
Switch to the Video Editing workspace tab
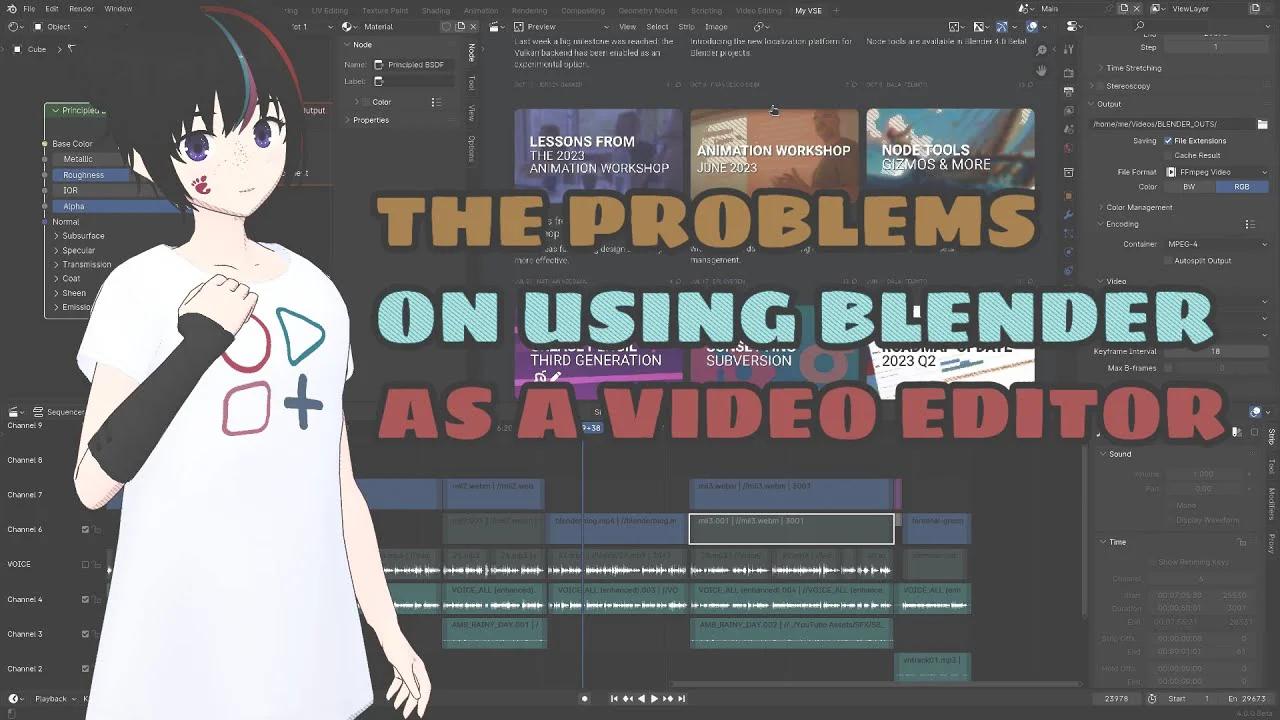[x=758, y=10]
